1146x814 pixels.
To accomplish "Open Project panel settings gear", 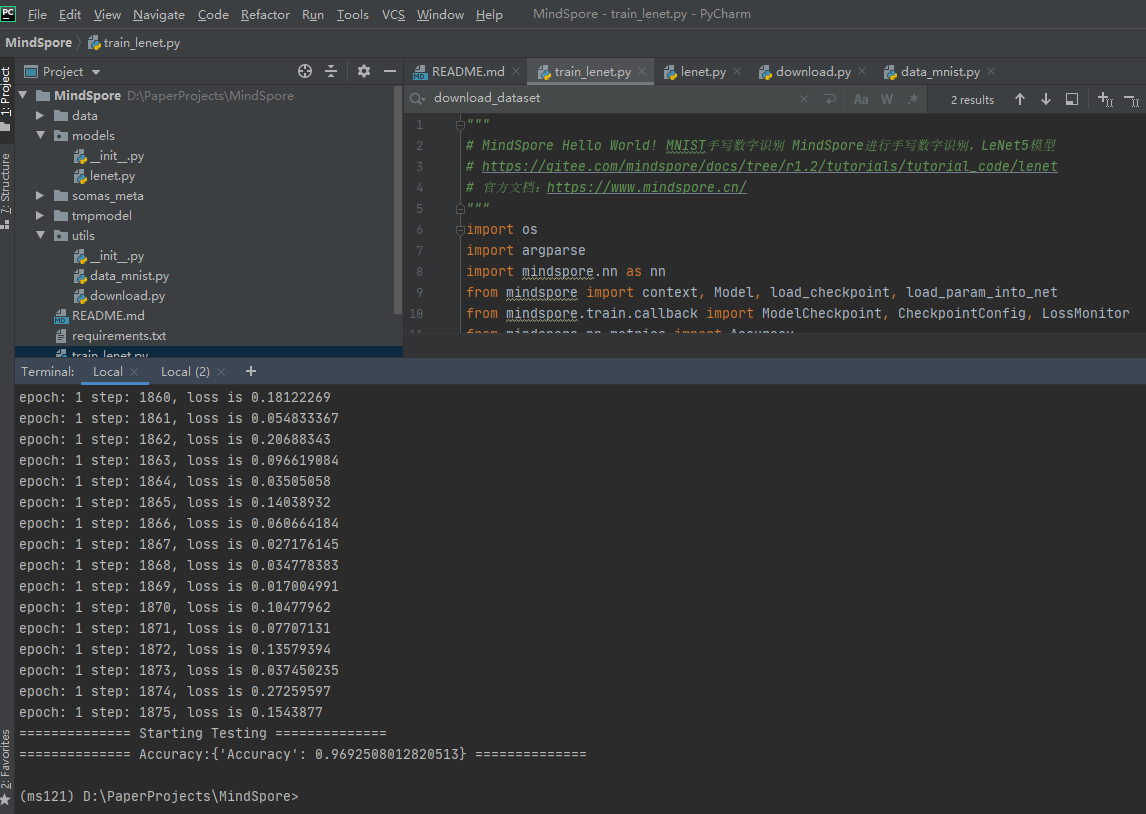I will [x=364, y=72].
